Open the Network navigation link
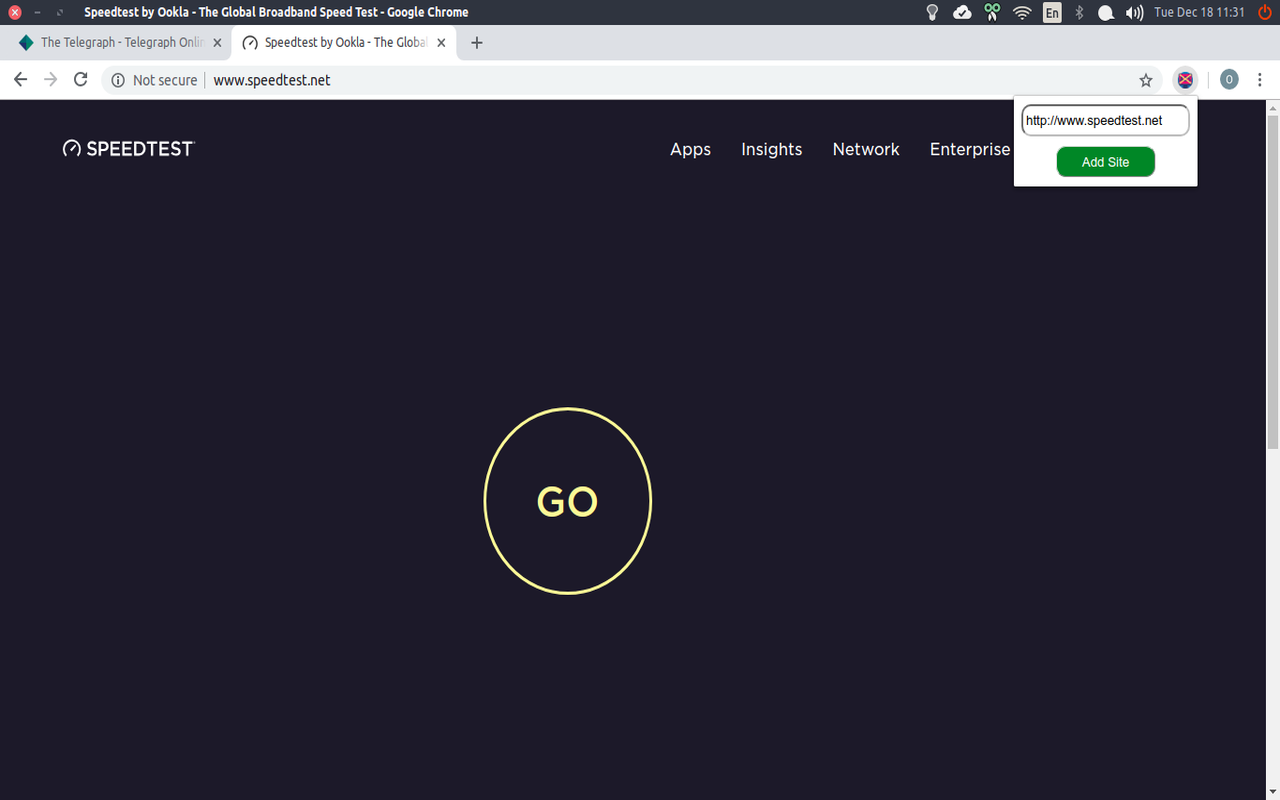This screenshot has width=1280, height=800. 866,149
